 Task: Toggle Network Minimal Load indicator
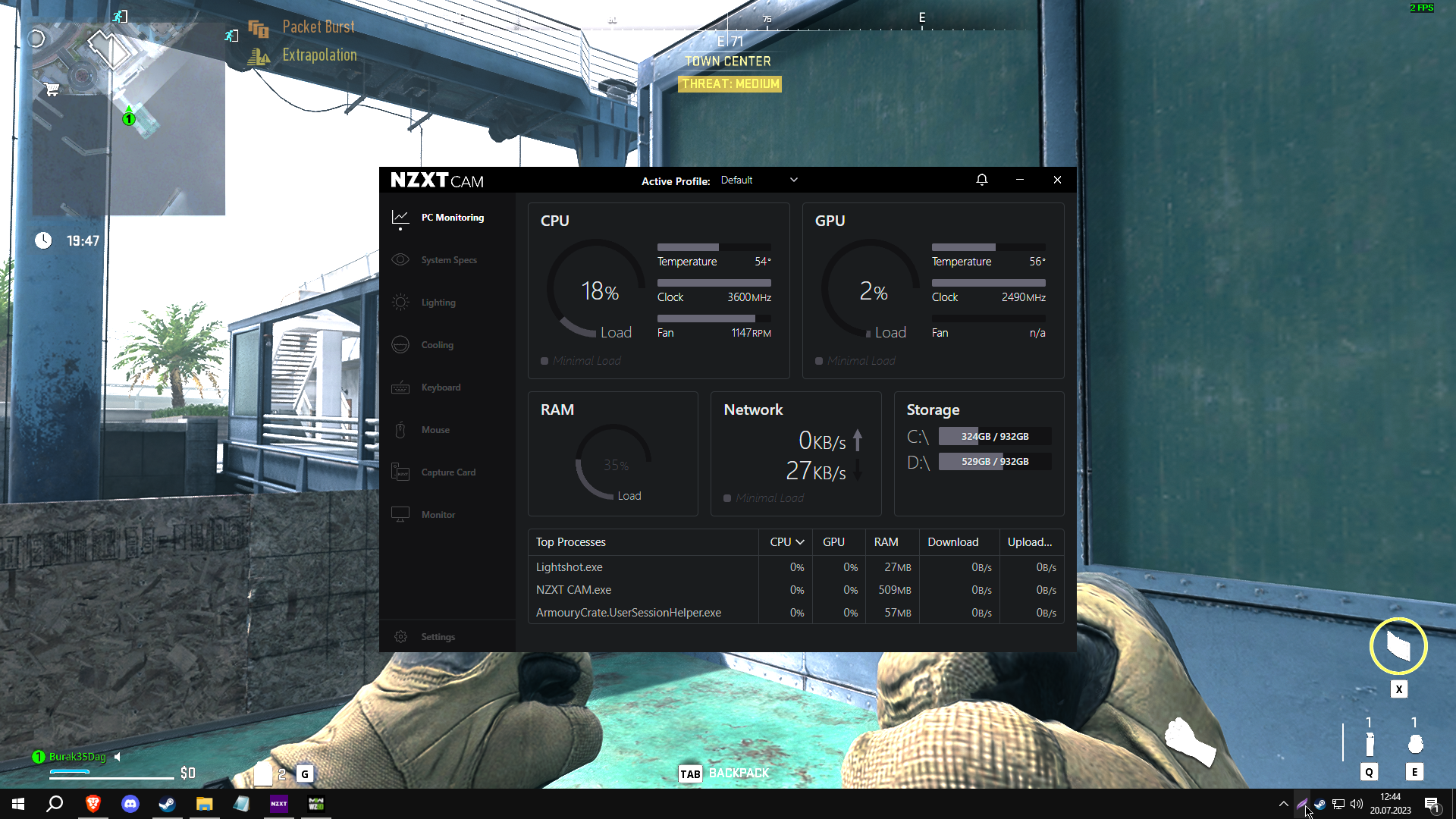coord(727,498)
